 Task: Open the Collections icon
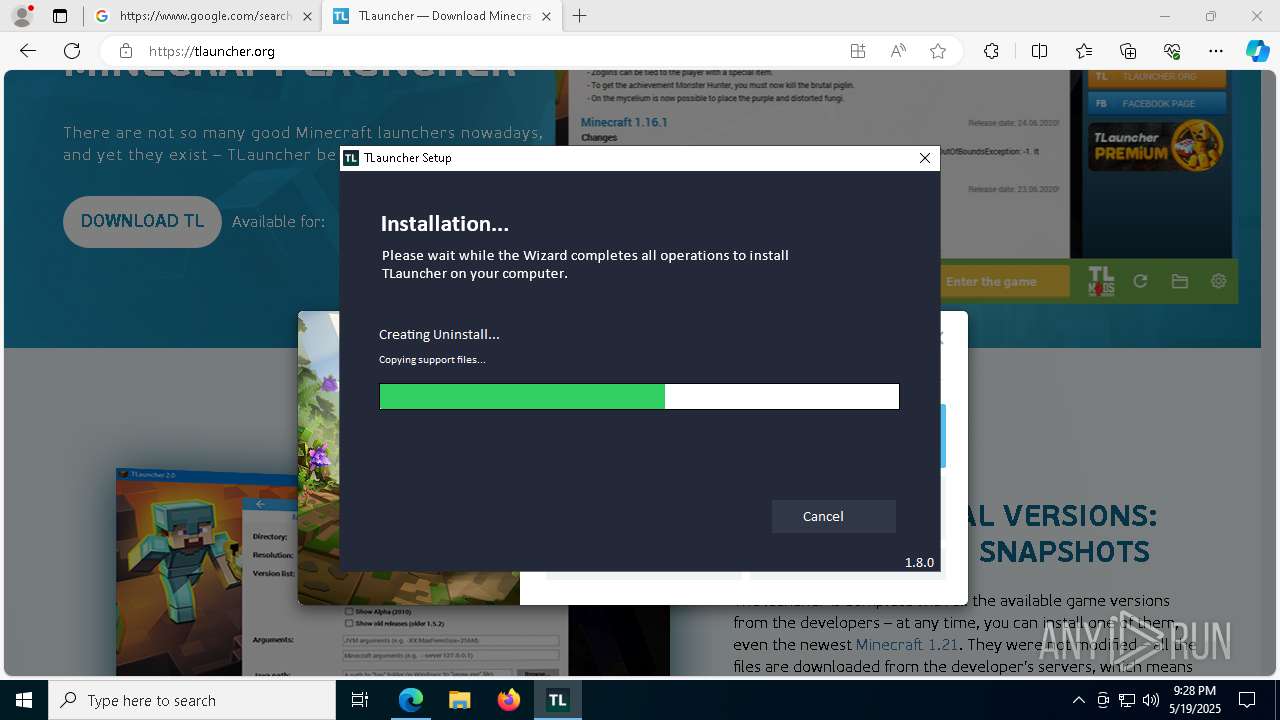[1128, 51]
